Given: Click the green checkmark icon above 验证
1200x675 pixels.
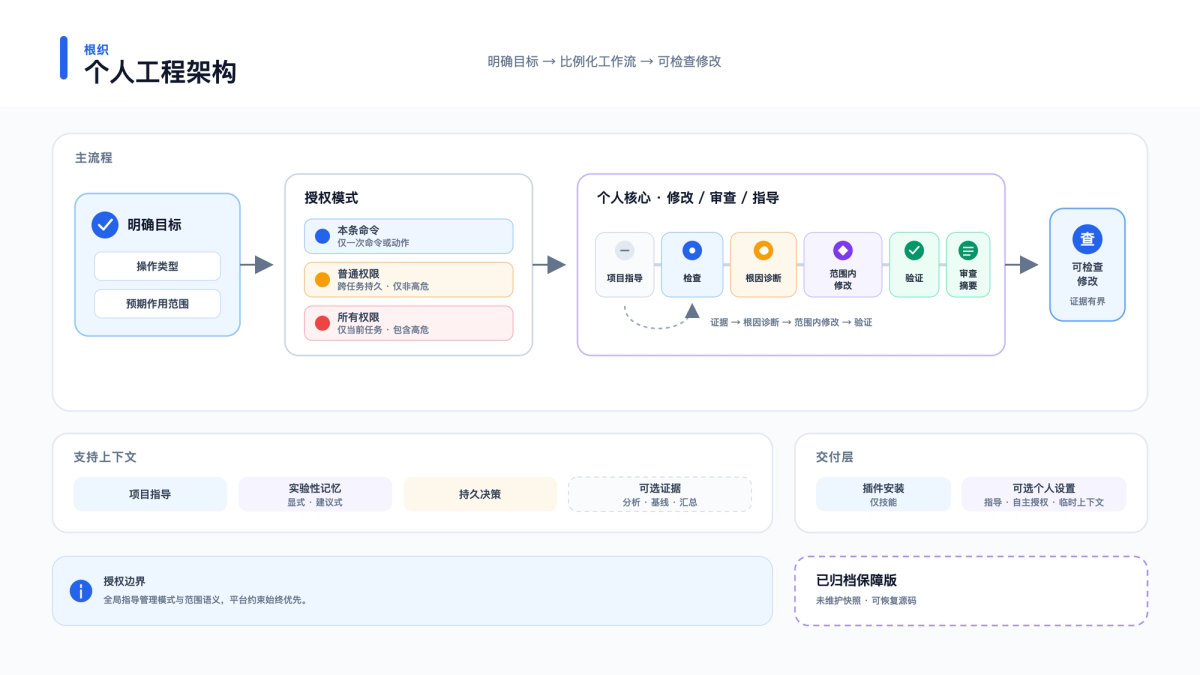Looking at the screenshot, I should pos(914,251).
